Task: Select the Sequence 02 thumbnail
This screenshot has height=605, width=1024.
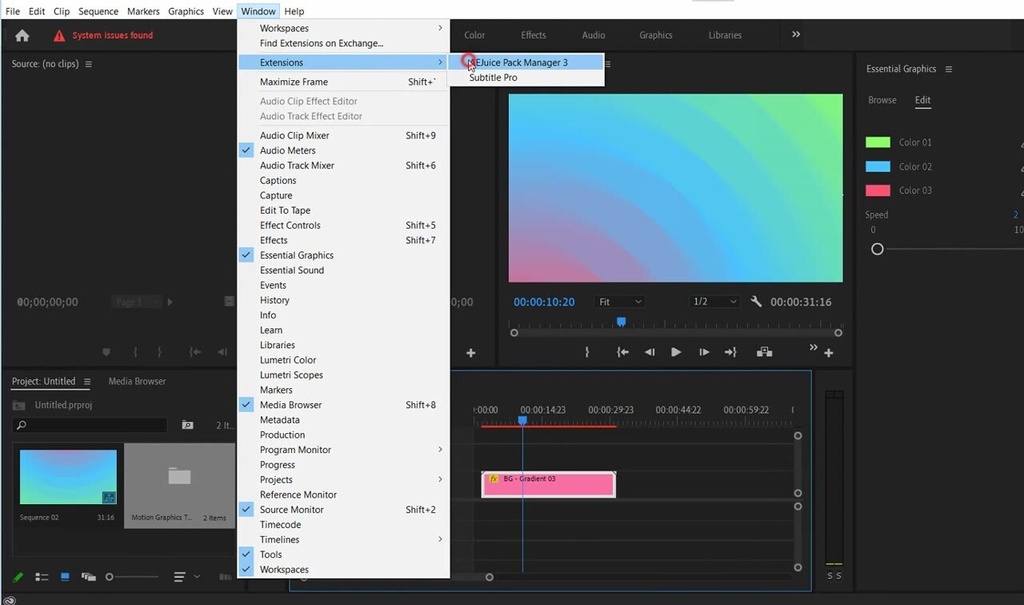Action: (68, 477)
